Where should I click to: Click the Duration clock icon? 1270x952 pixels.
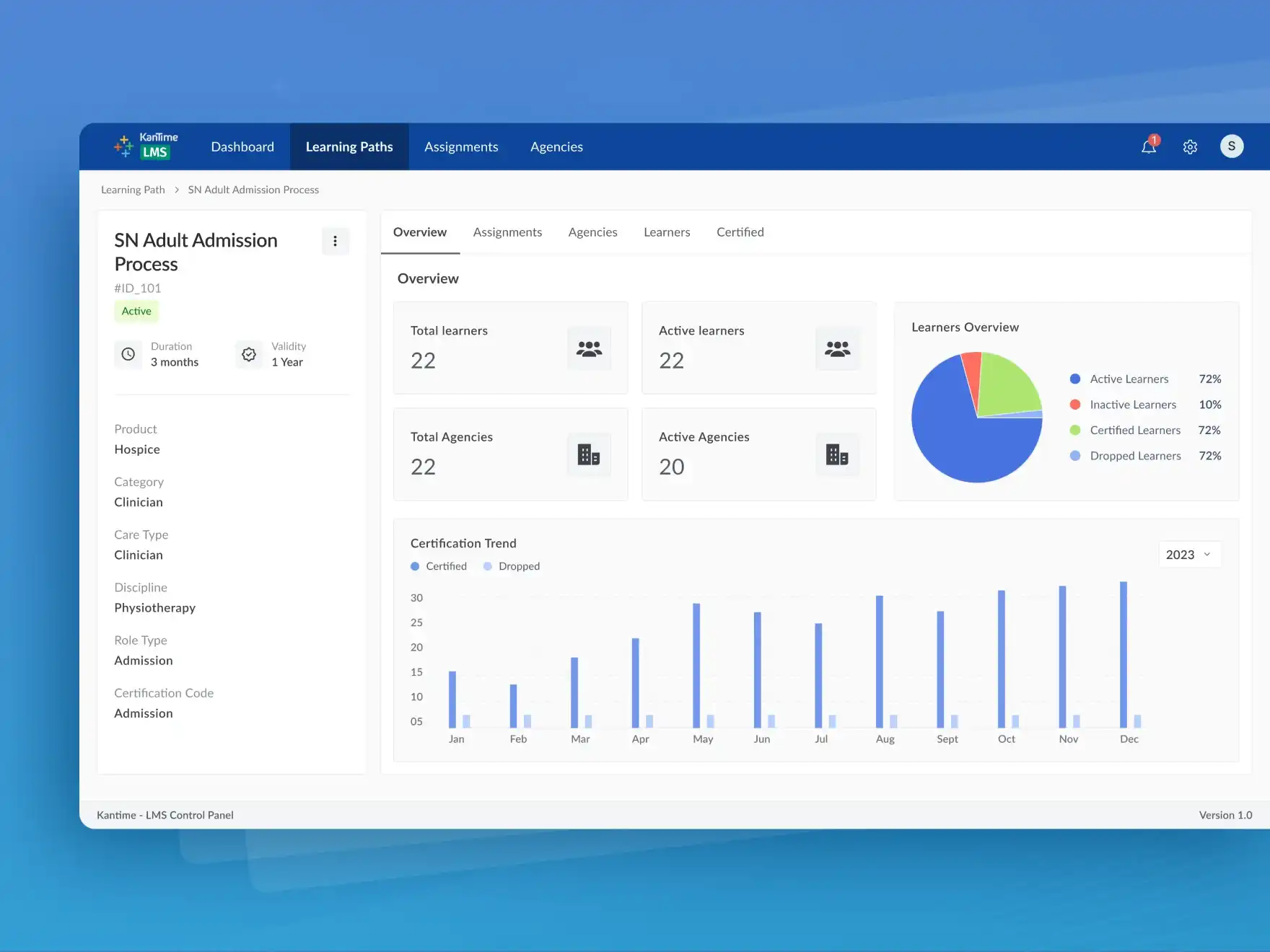pos(128,354)
